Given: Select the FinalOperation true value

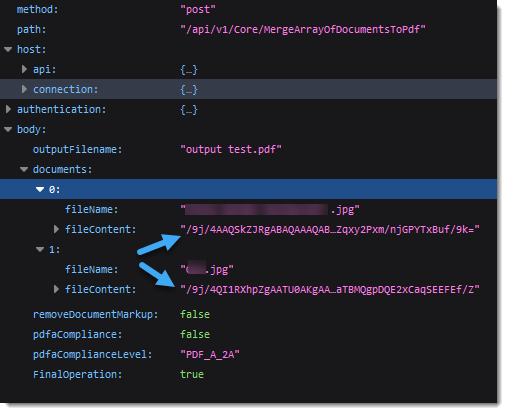Looking at the screenshot, I should point(192,374).
